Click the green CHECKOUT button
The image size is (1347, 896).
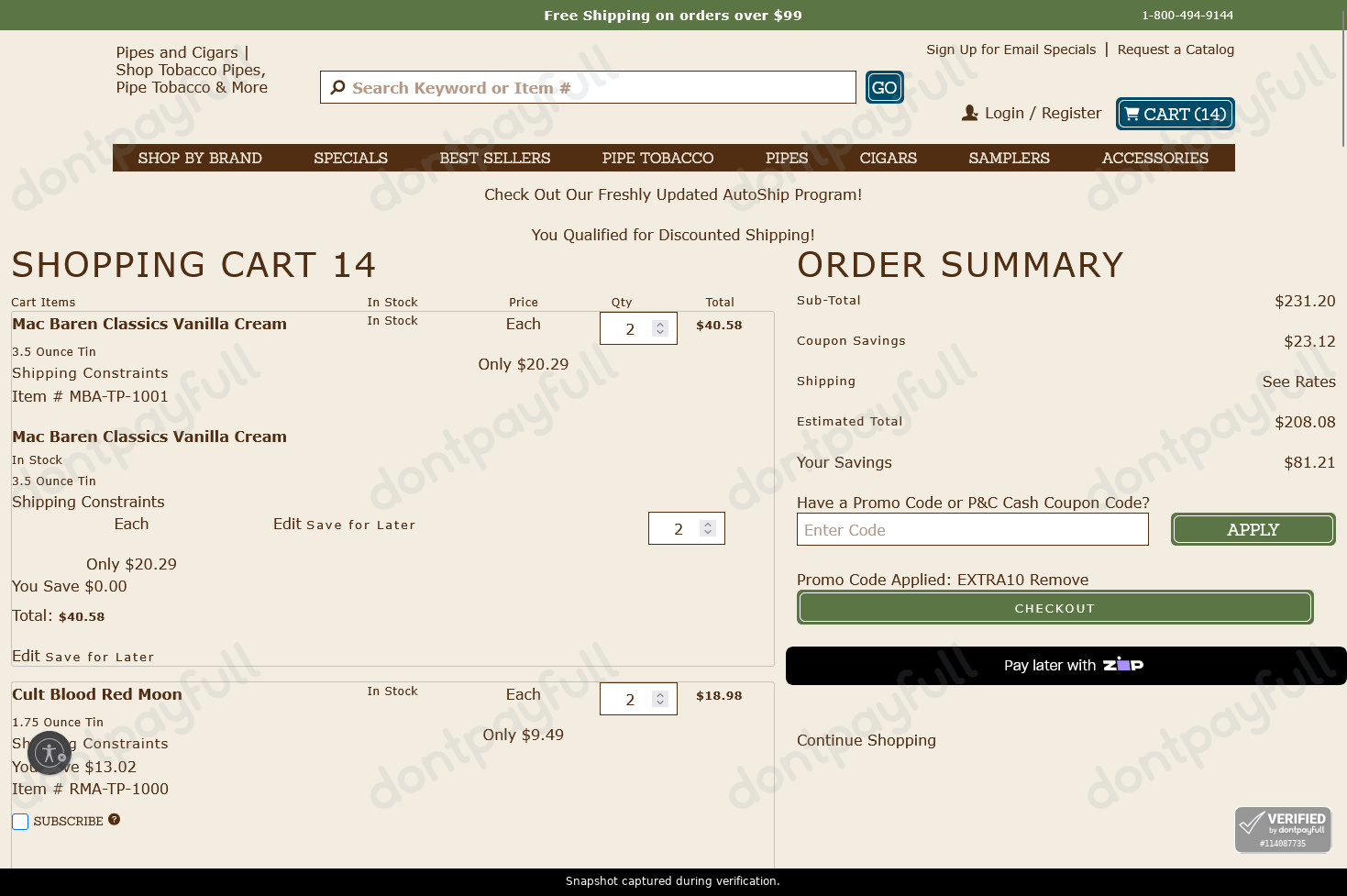(x=1054, y=607)
